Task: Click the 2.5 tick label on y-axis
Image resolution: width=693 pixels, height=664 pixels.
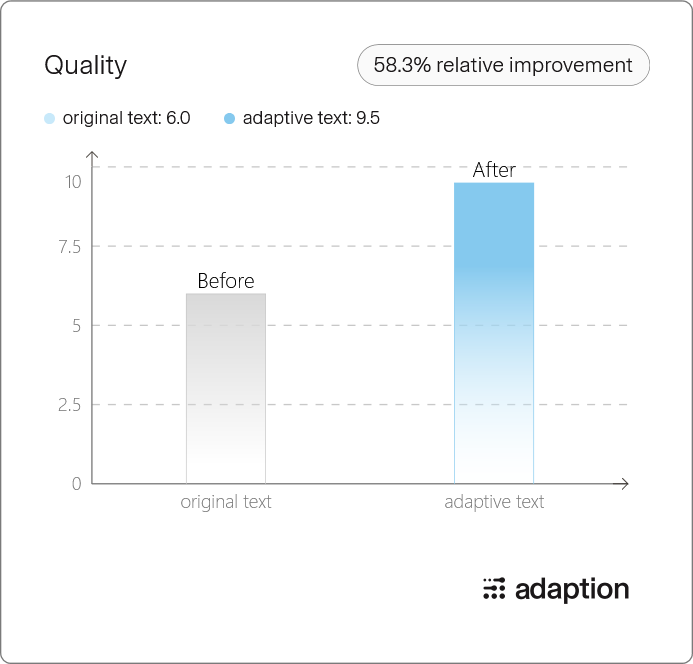Action: [70, 405]
